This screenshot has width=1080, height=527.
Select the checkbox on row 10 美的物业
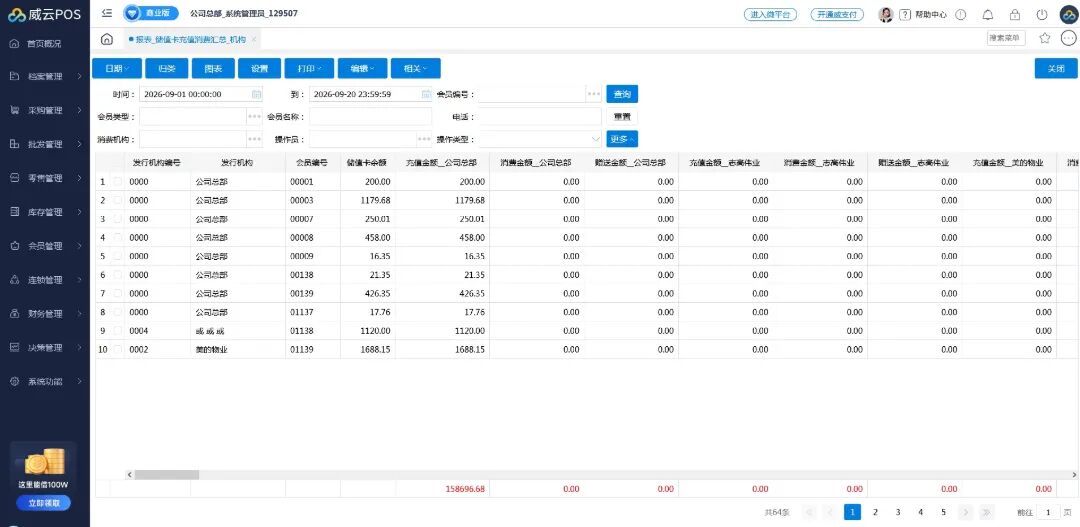117,349
